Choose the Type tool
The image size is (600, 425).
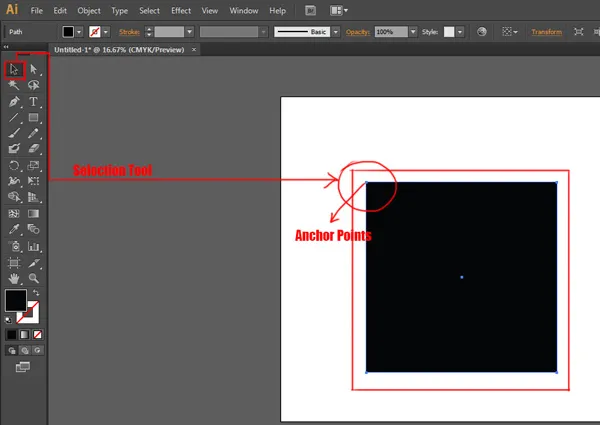coord(34,102)
